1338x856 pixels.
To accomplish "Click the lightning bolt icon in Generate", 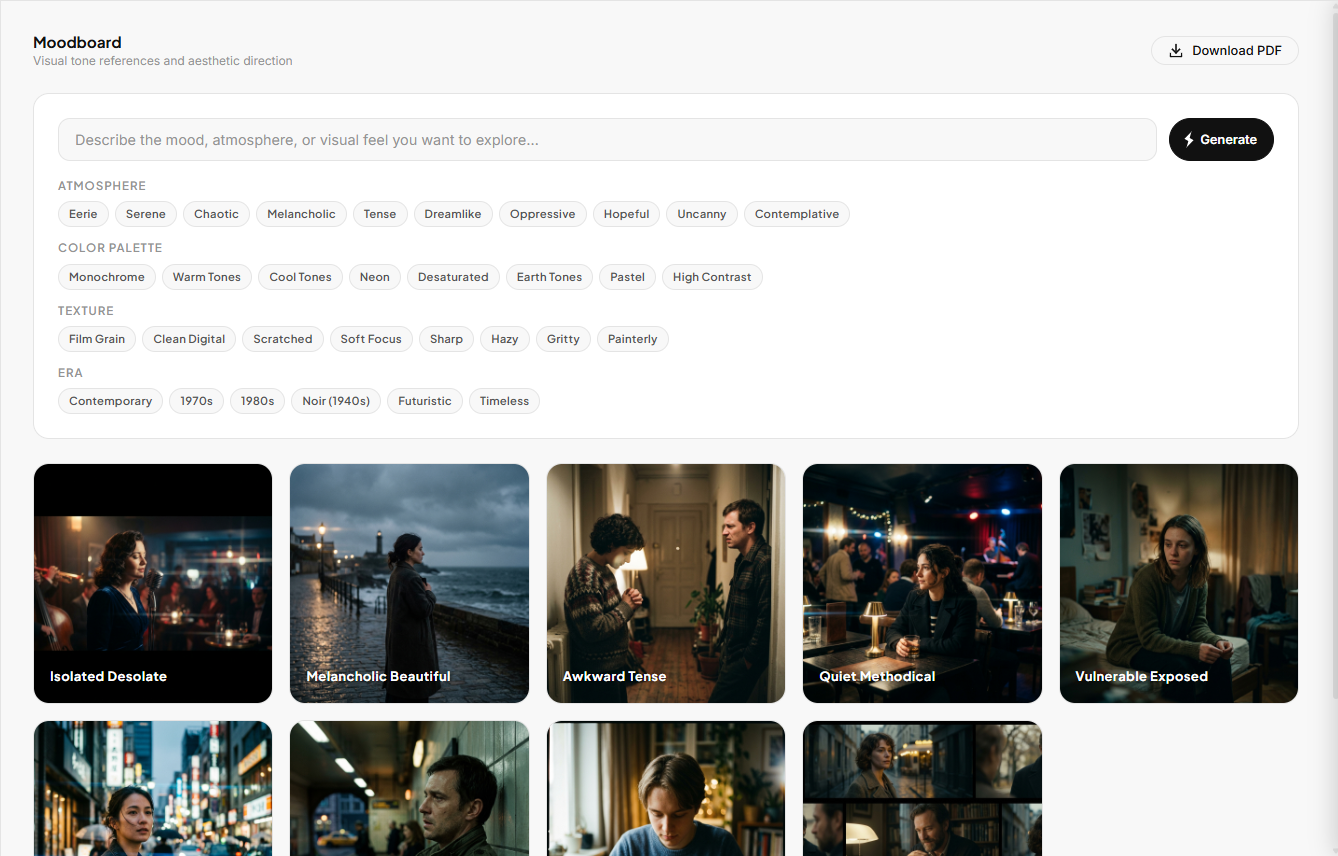I will point(1189,140).
